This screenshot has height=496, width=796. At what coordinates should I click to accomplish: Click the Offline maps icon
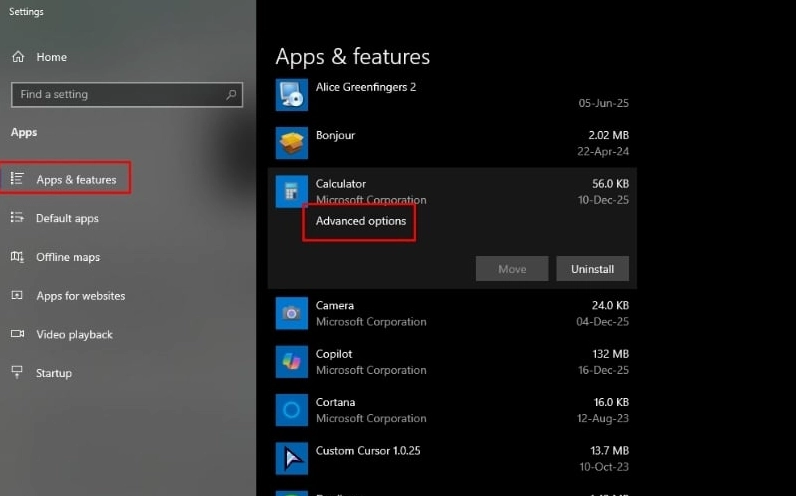[17, 257]
